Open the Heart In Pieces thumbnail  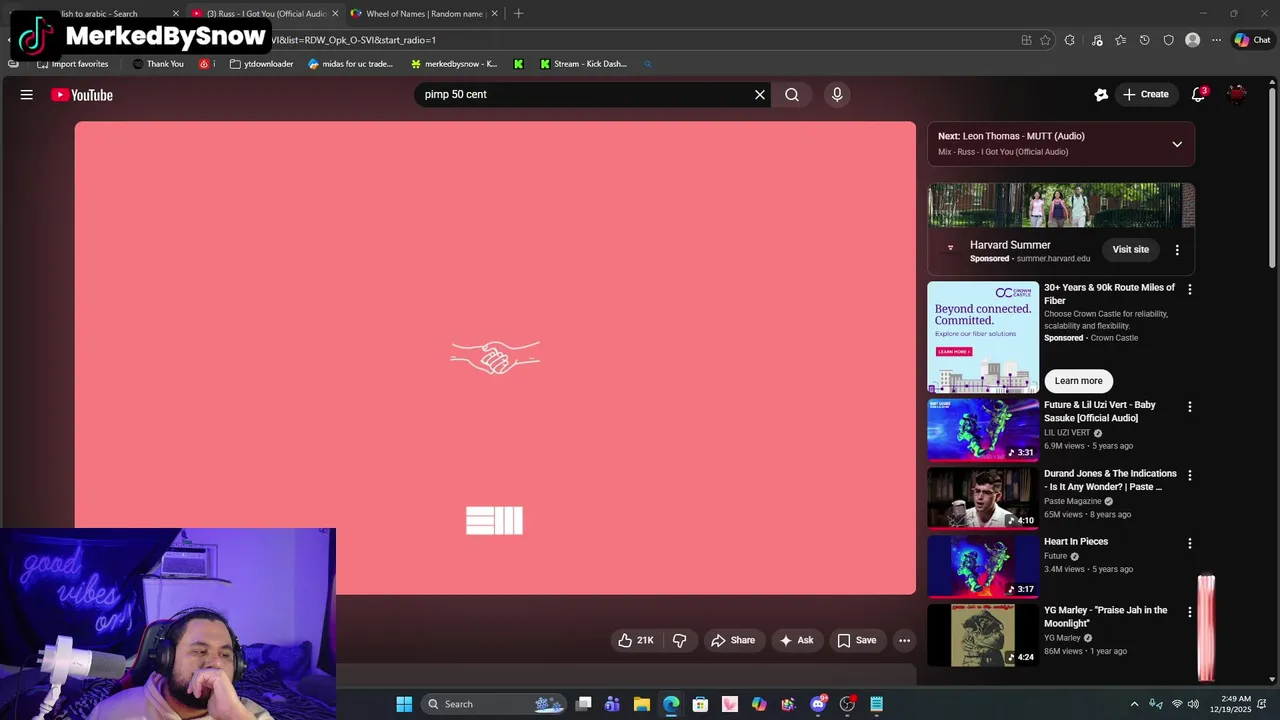pos(983,566)
